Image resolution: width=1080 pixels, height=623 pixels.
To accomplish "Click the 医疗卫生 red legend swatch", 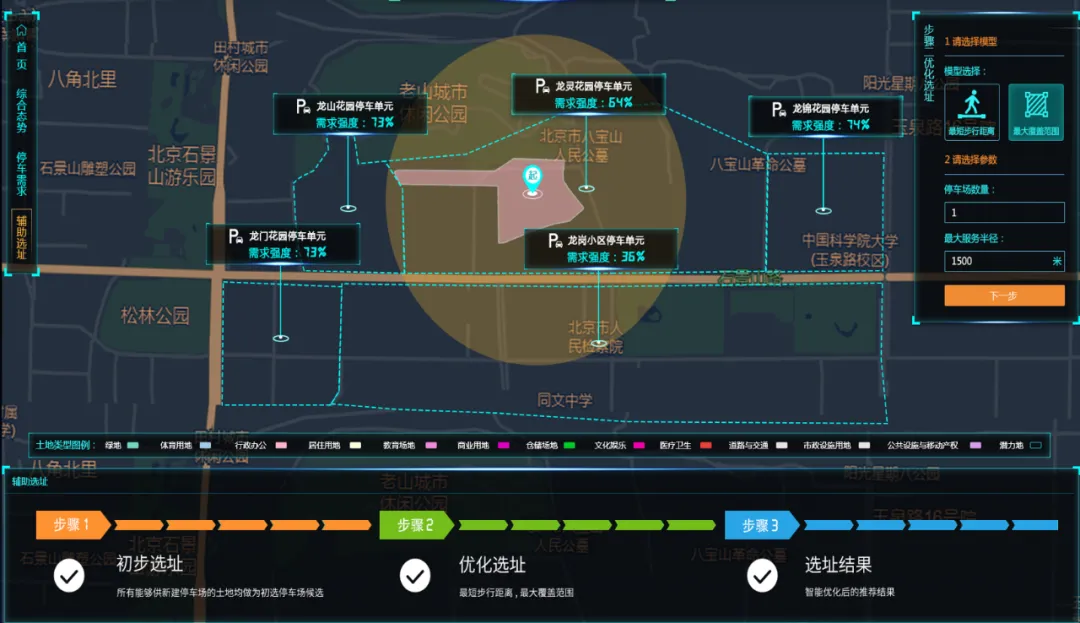I will 705,445.
